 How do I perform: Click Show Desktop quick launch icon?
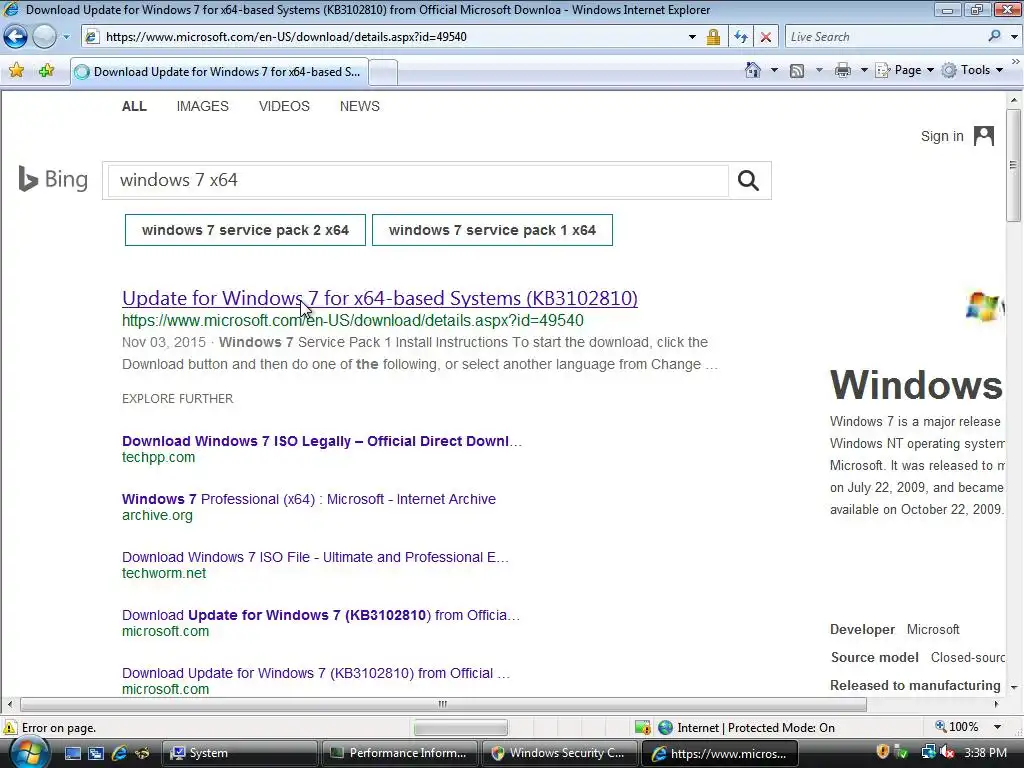[x=72, y=753]
